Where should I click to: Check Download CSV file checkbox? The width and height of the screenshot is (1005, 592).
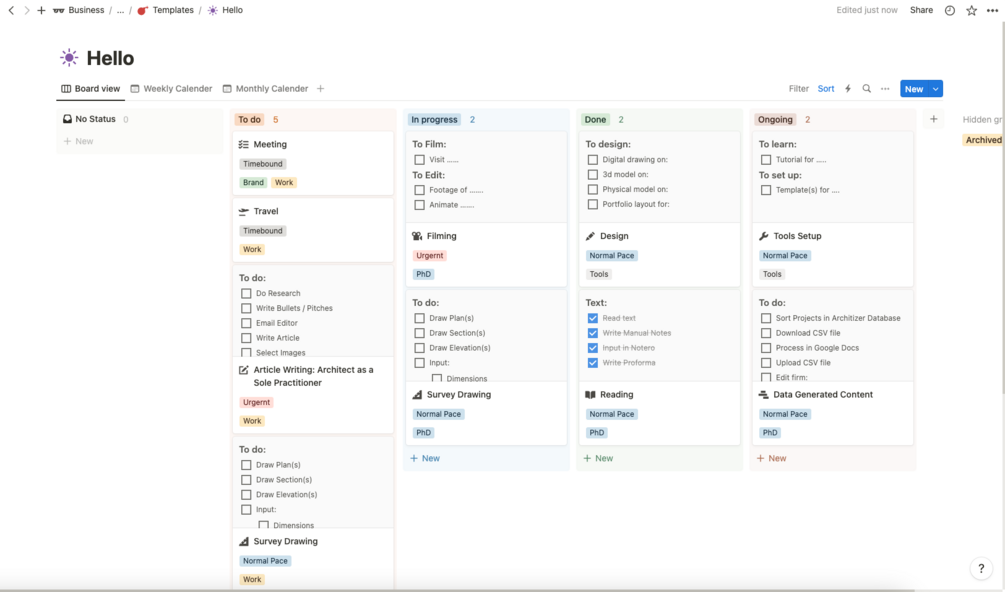point(766,333)
